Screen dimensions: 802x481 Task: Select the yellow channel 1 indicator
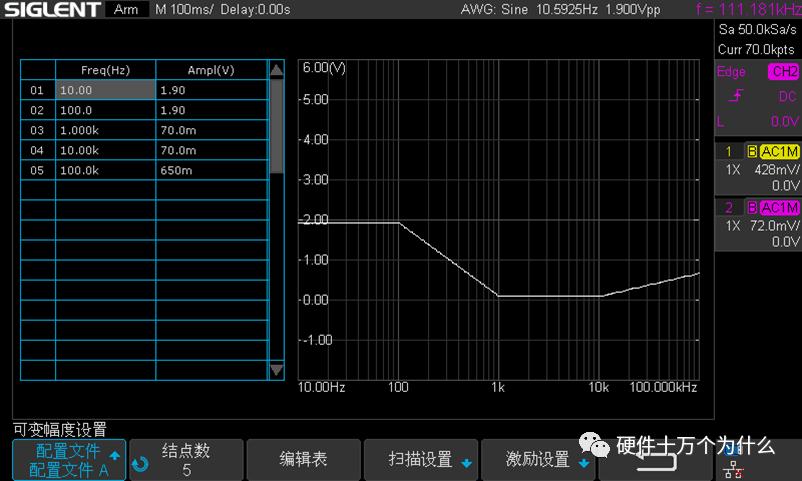(729, 151)
